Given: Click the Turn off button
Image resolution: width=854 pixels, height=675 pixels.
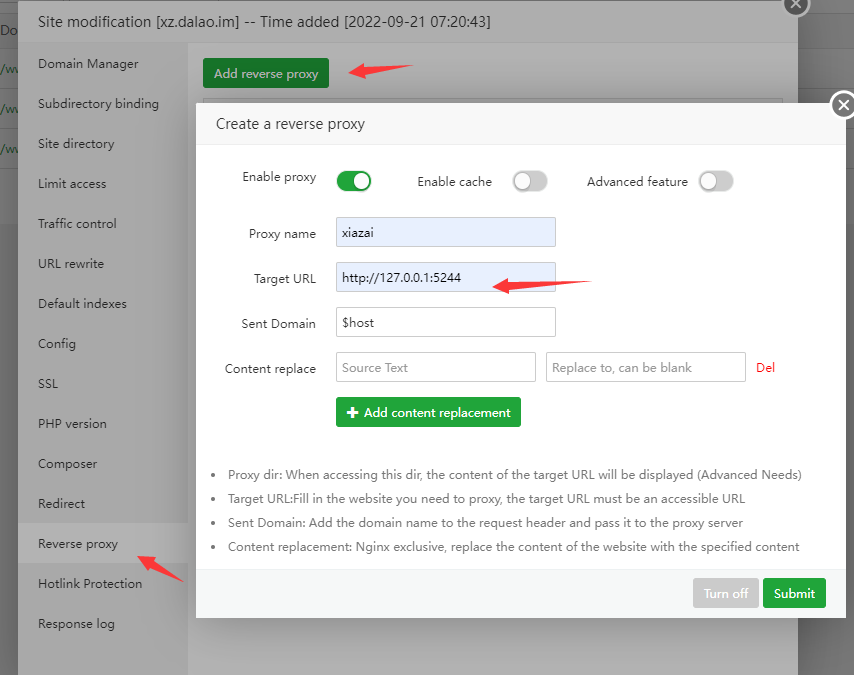Looking at the screenshot, I should [x=725, y=593].
